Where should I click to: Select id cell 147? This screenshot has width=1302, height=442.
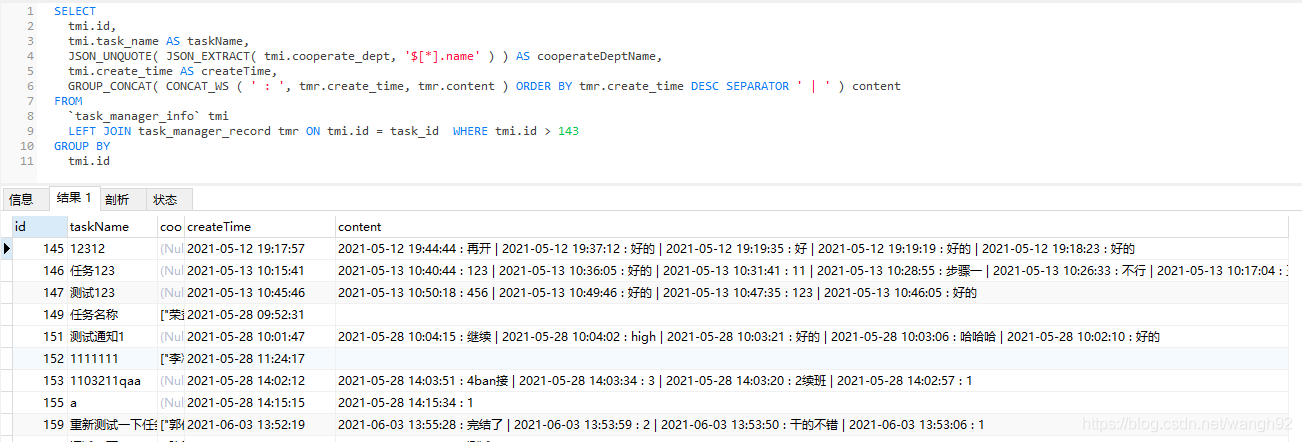(40, 292)
